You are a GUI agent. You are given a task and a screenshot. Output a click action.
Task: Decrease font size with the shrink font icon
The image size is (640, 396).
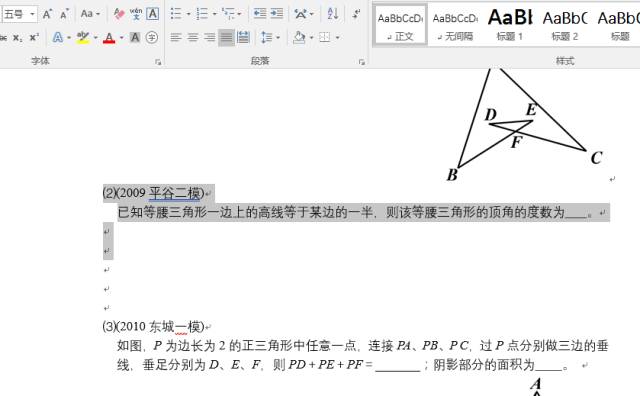click(x=64, y=14)
